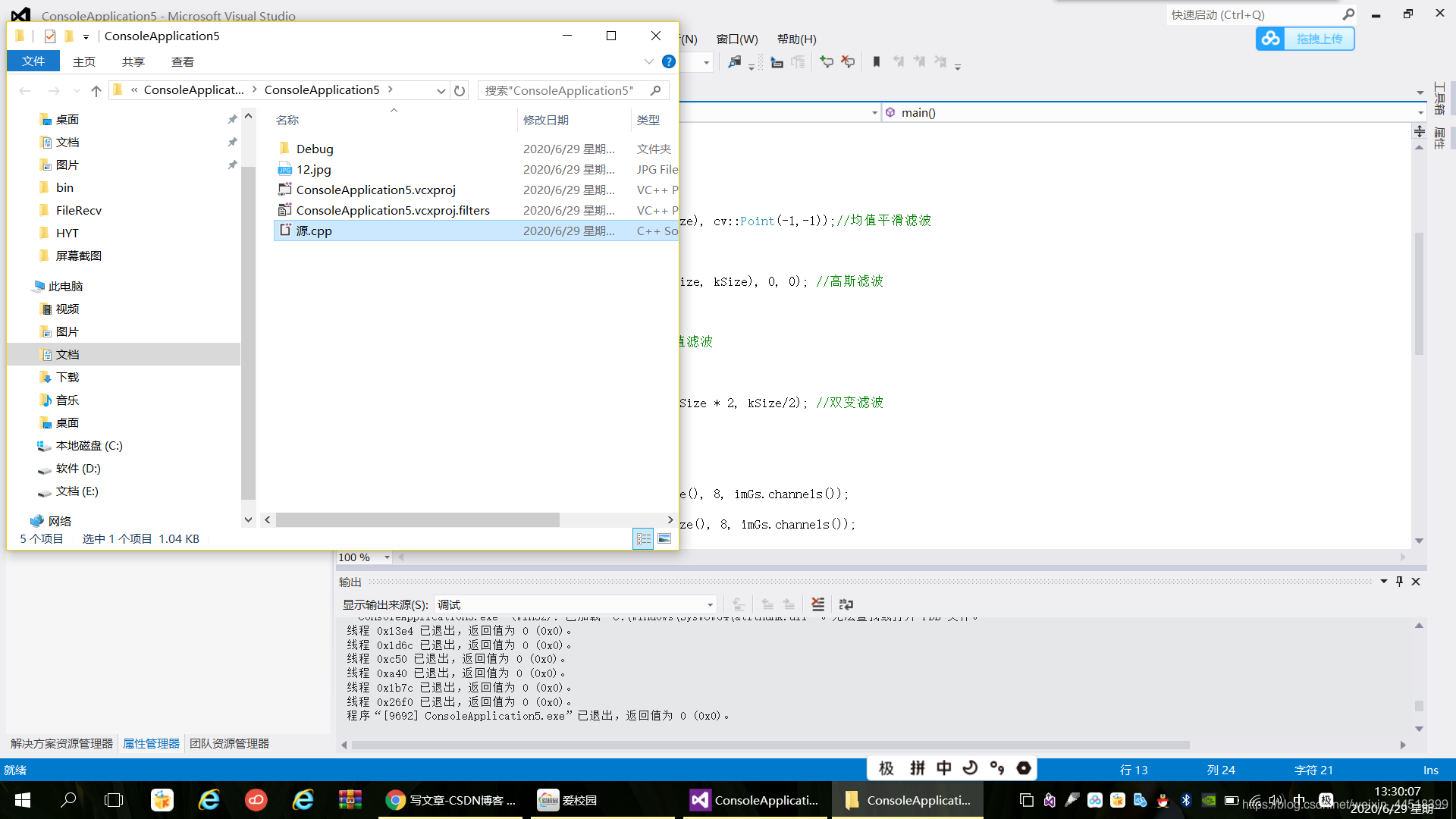Toggle word wrap in output panel
1456x819 pixels.
pos(846,604)
